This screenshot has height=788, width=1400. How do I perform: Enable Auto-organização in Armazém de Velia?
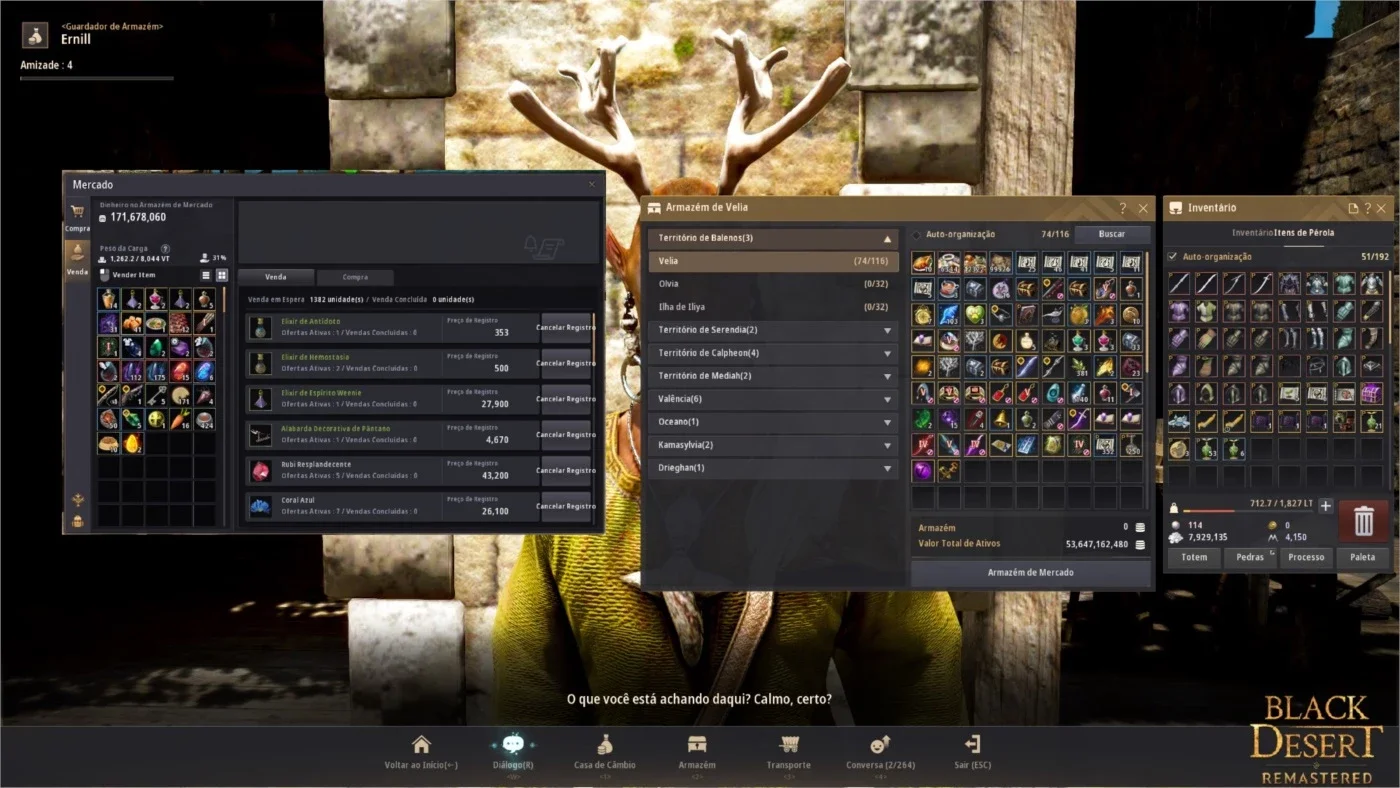tap(916, 235)
